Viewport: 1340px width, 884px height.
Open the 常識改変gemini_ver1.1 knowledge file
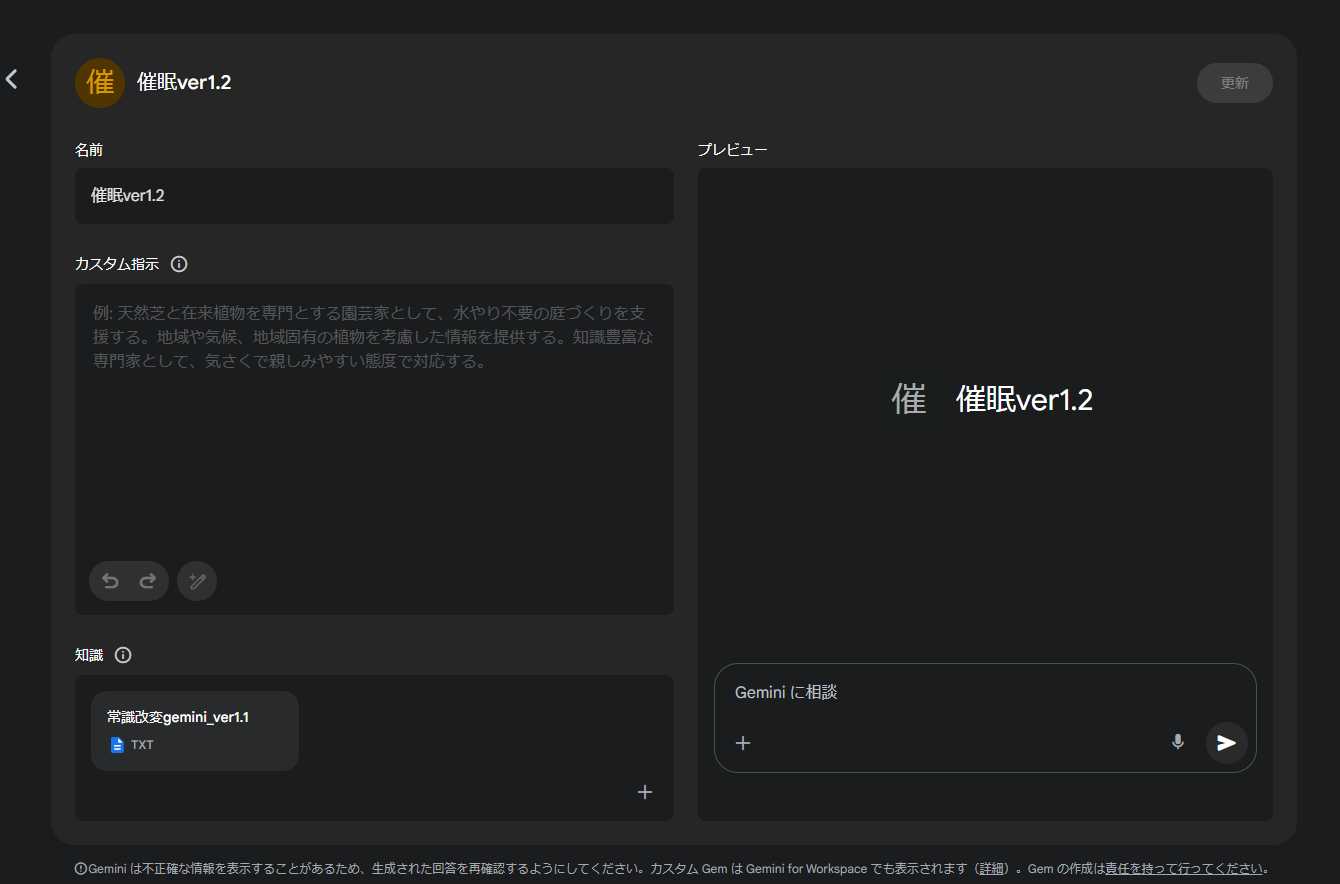(x=195, y=731)
